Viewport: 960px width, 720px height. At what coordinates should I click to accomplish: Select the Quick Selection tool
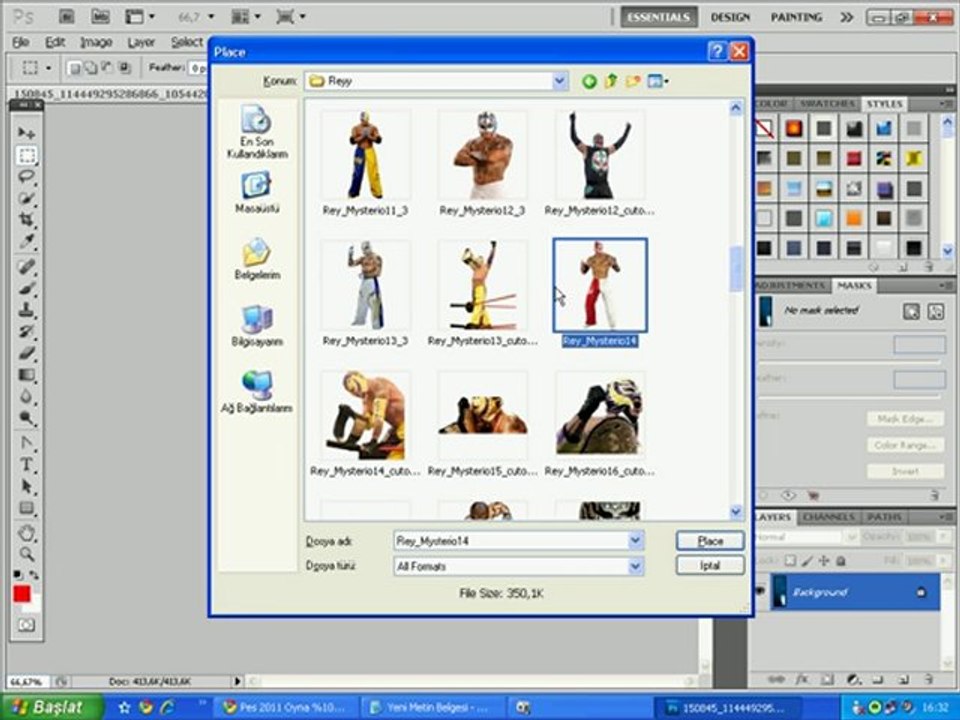coord(26,198)
